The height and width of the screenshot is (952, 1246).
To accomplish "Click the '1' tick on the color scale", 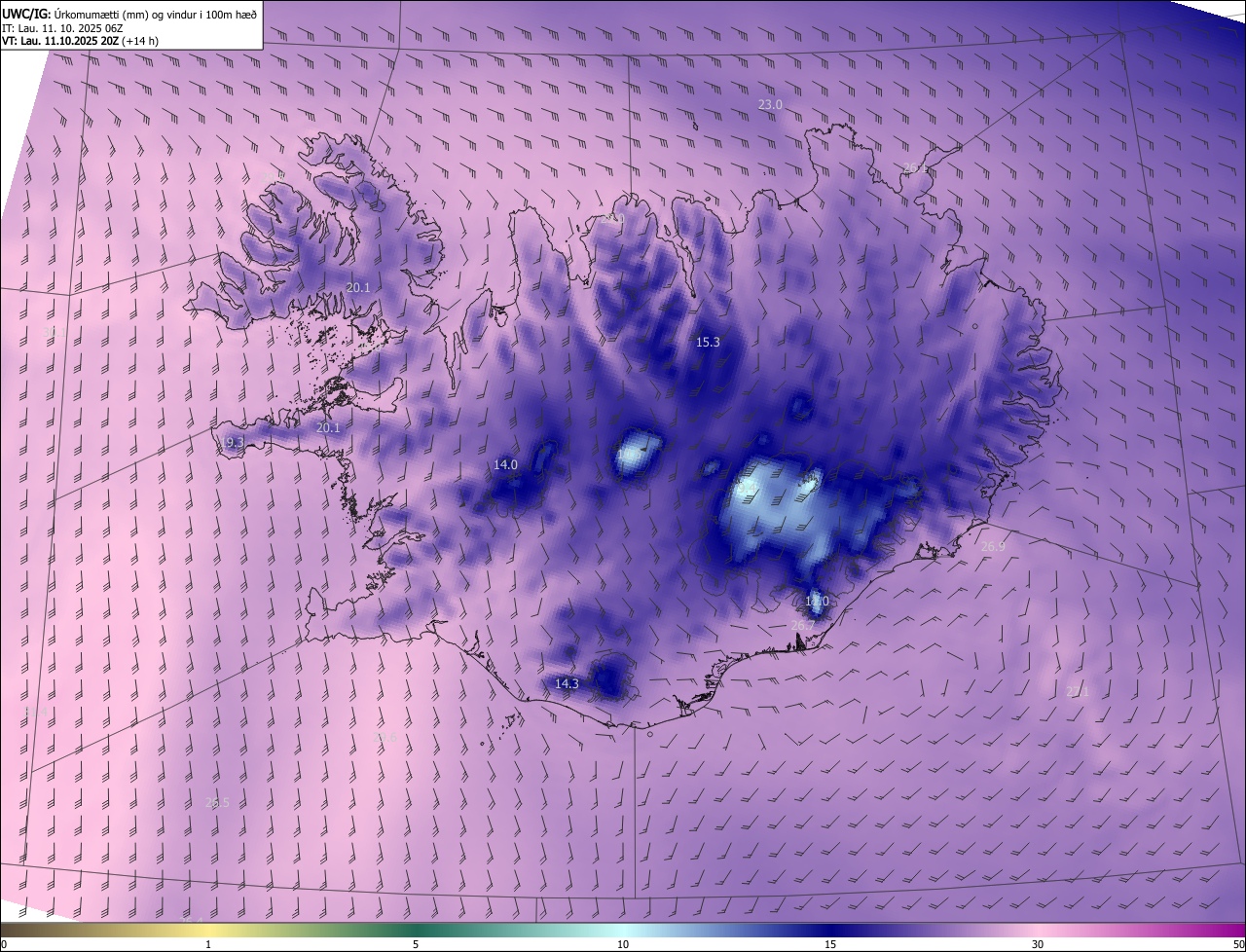I will tap(208, 945).
